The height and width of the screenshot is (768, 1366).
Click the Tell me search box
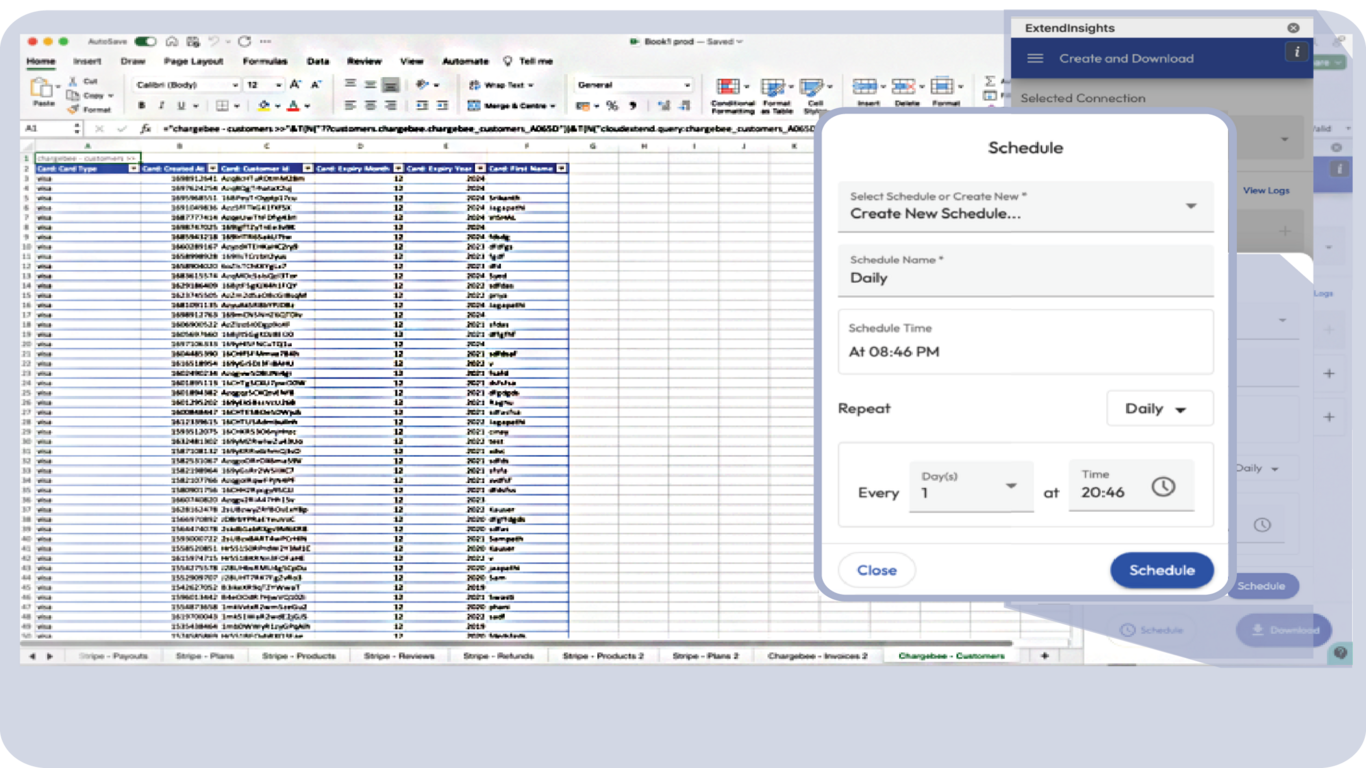[529, 61]
